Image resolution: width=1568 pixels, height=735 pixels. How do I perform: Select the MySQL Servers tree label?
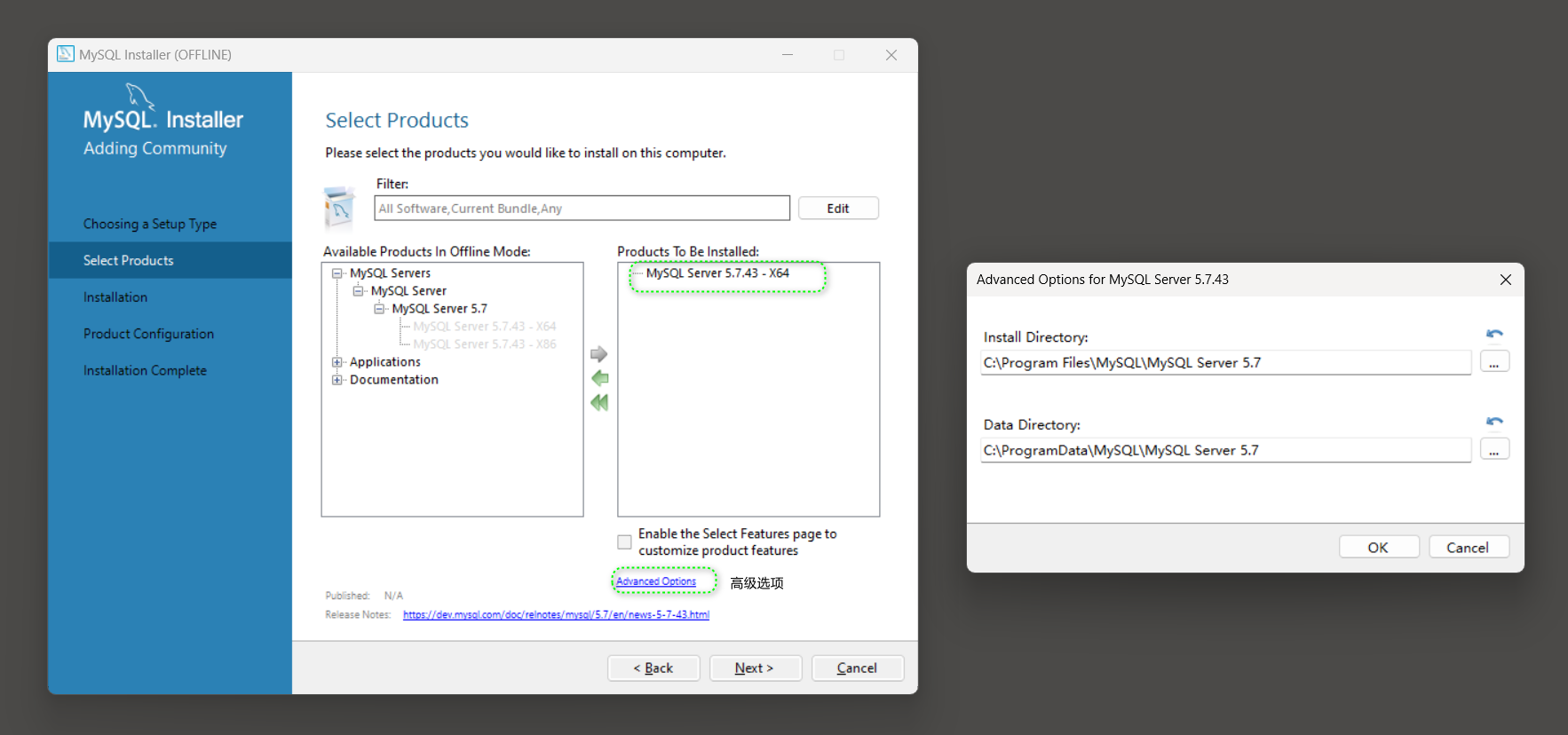(x=391, y=273)
